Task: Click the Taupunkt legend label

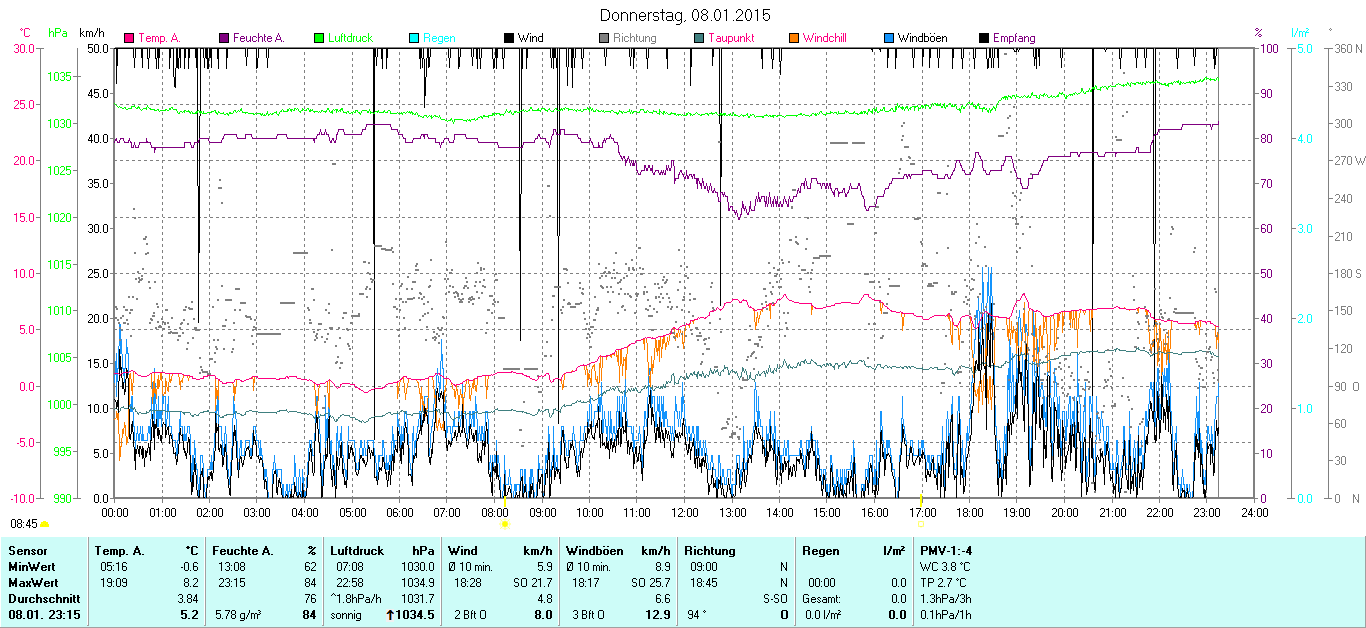Action: coord(734,38)
